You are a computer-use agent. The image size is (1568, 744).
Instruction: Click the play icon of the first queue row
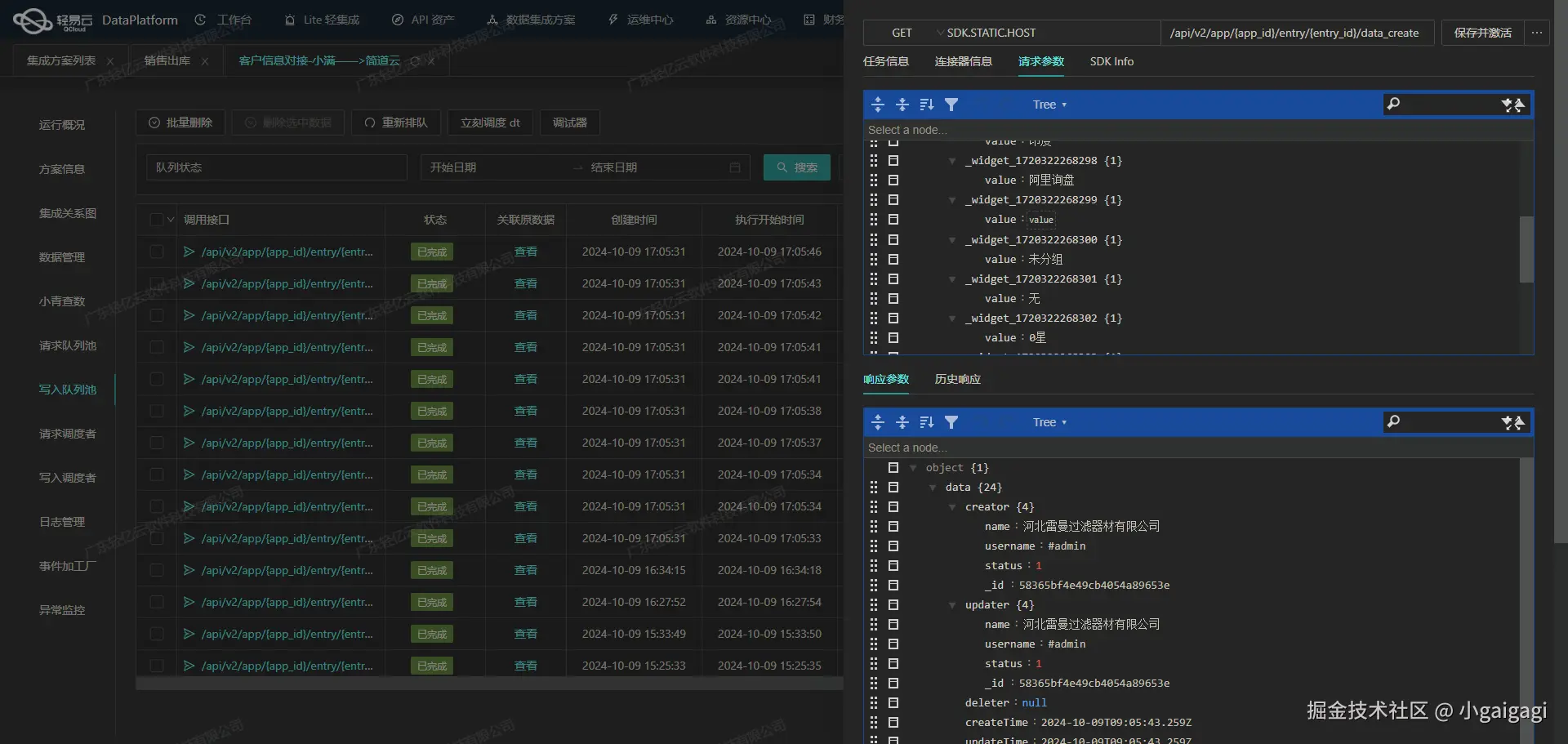coord(189,252)
